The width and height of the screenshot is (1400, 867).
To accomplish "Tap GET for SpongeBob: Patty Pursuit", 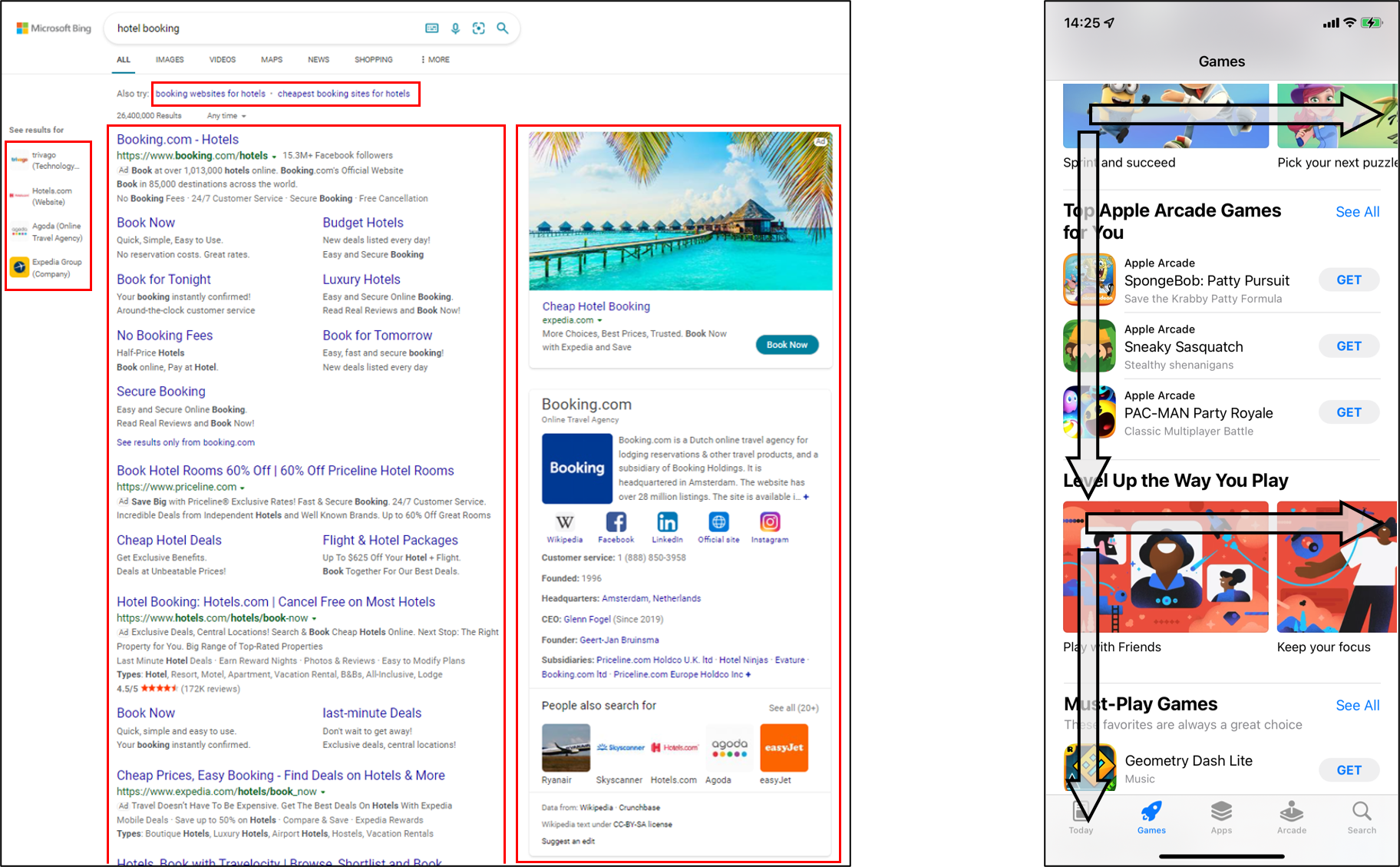I will click(x=1349, y=280).
